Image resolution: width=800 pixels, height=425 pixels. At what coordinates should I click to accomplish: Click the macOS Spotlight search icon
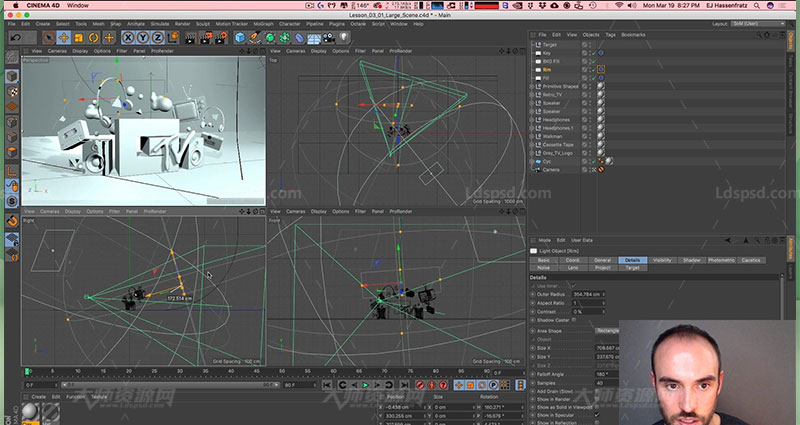click(x=757, y=6)
